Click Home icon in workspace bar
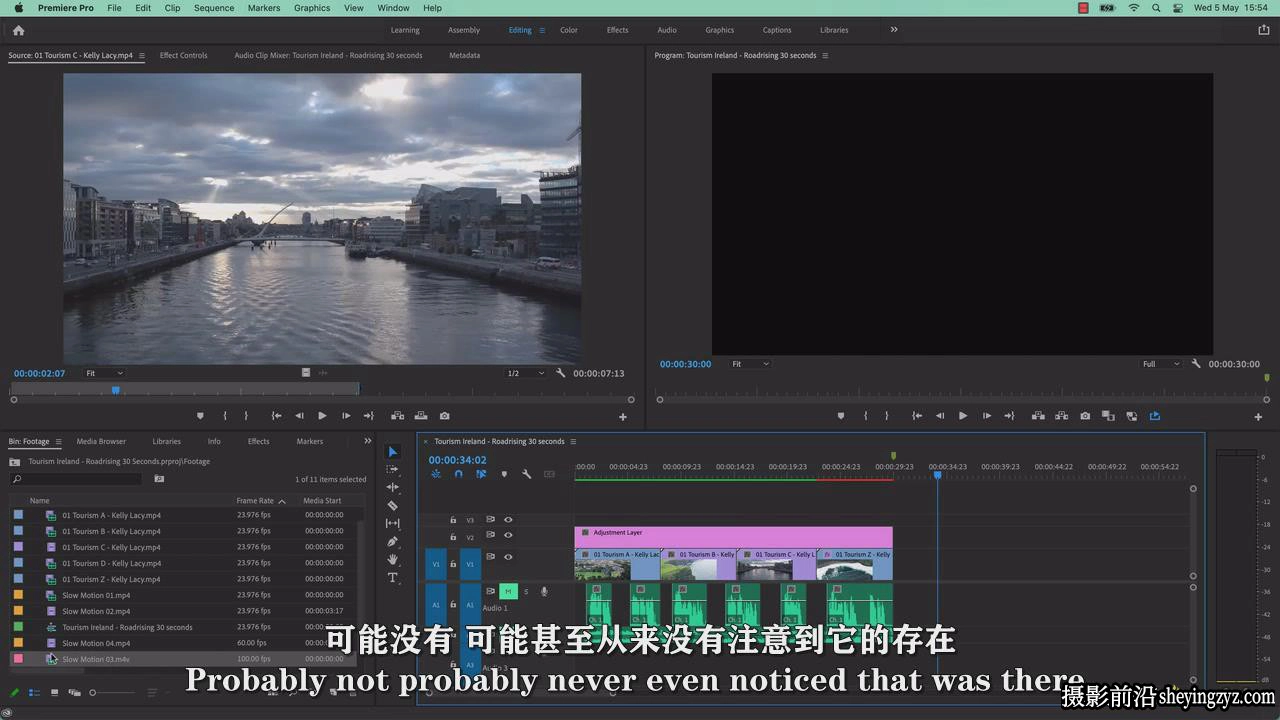 18,30
